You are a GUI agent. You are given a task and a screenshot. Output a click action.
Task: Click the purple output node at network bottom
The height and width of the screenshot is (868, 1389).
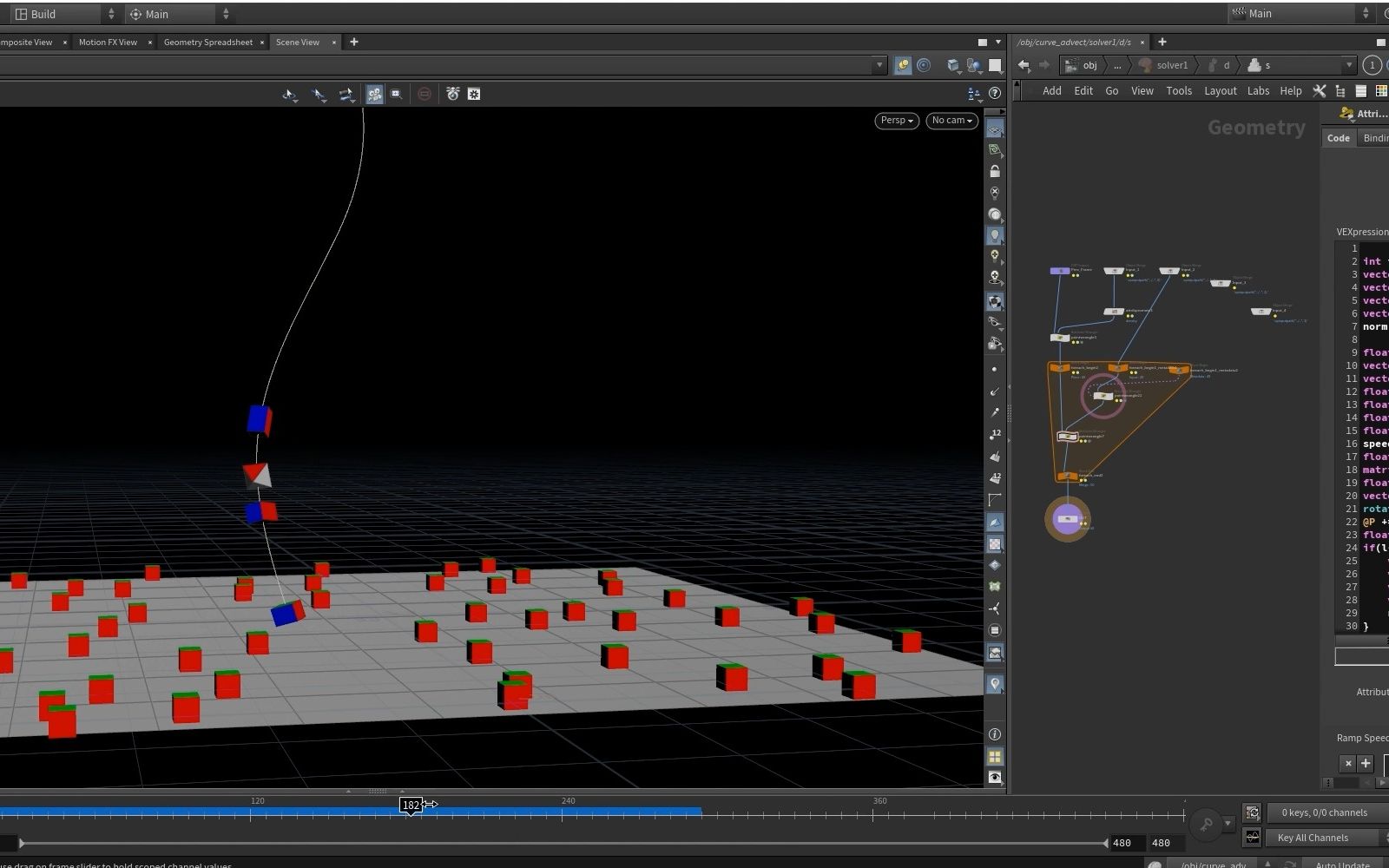pyautogui.click(x=1067, y=519)
